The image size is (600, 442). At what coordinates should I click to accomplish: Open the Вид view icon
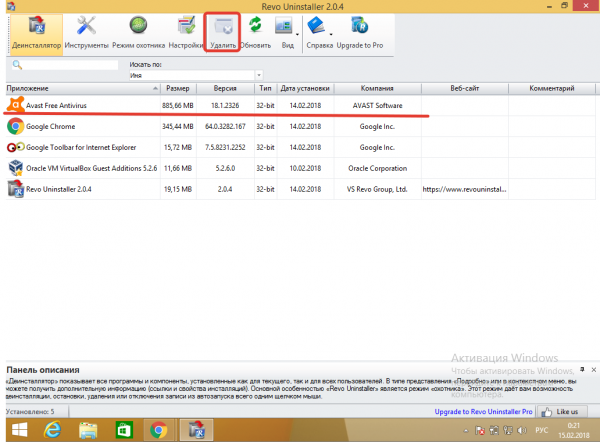click(284, 26)
